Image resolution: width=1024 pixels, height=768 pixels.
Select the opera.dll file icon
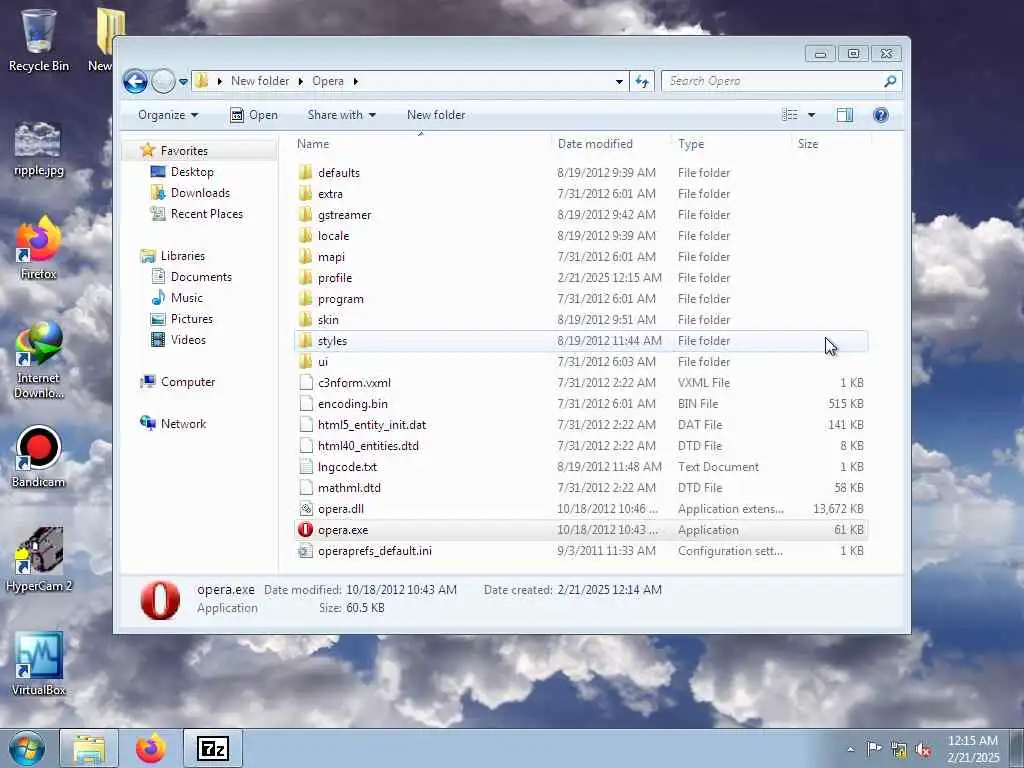pos(305,509)
